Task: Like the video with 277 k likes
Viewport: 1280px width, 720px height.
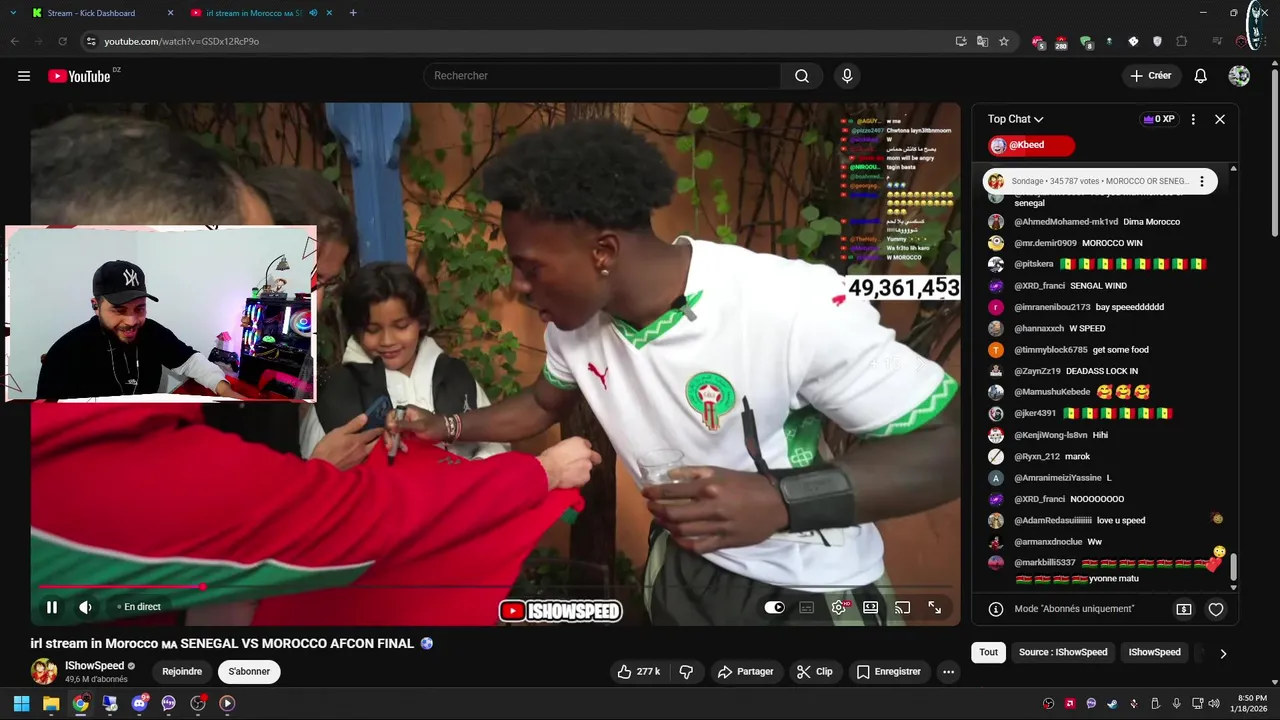Action: coord(638,672)
